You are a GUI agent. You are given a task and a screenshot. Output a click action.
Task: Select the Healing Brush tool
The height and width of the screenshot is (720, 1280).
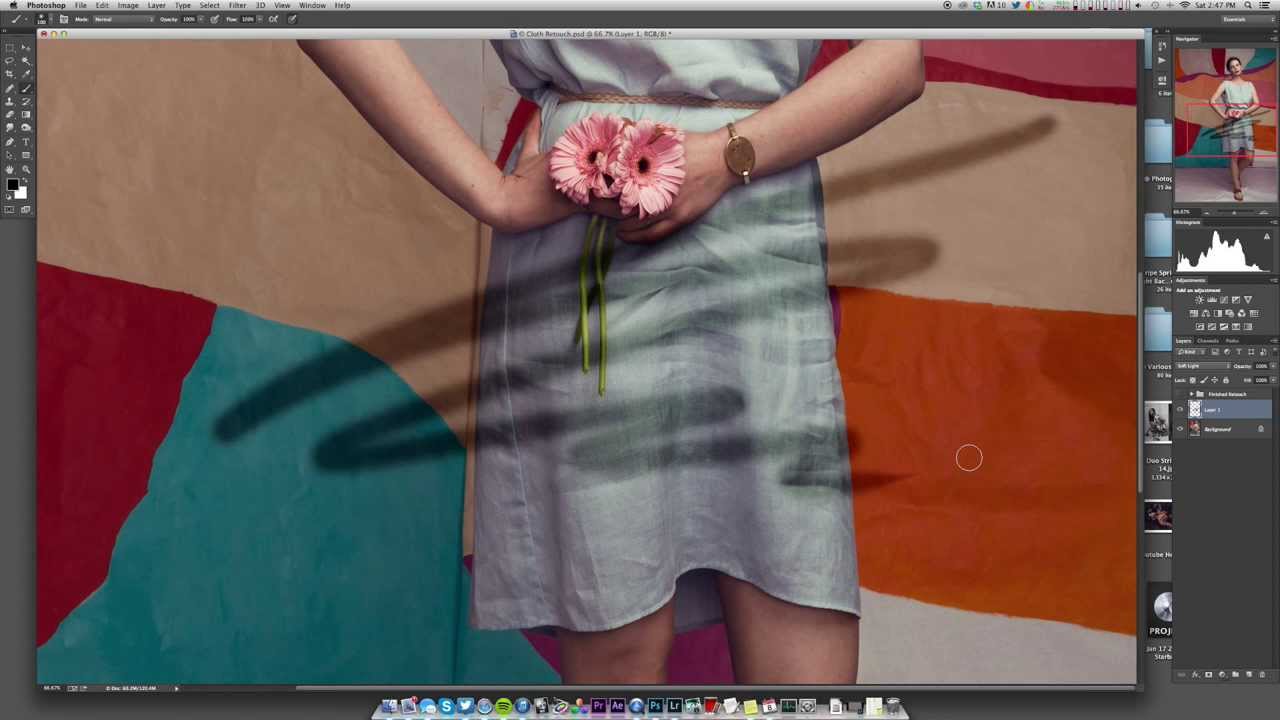10,88
